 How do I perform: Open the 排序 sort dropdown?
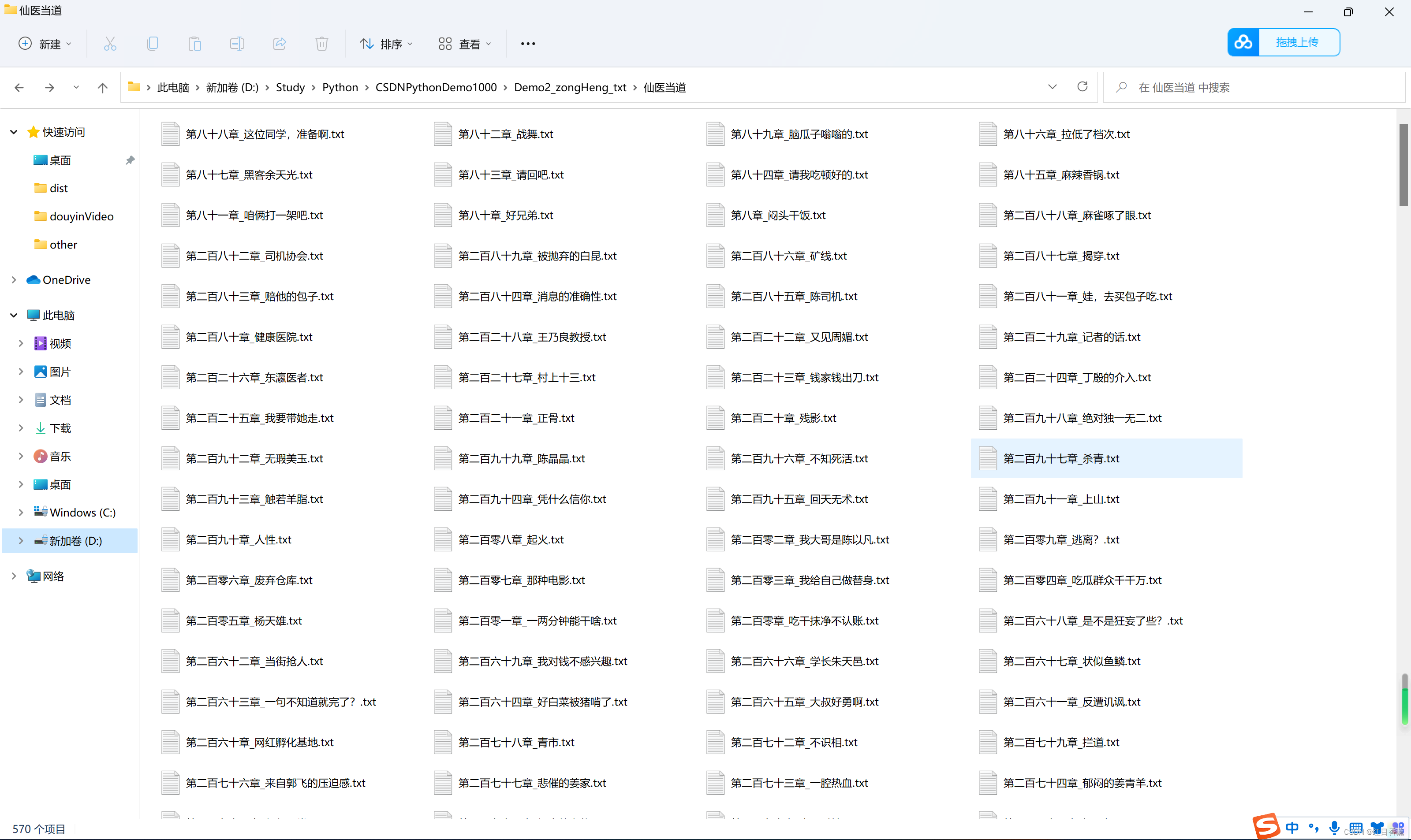pos(386,44)
